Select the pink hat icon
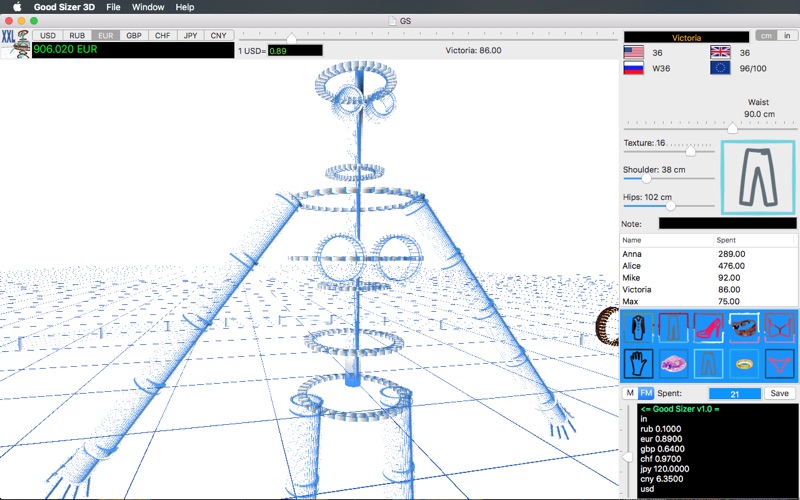The width and height of the screenshot is (800, 500). [672, 363]
